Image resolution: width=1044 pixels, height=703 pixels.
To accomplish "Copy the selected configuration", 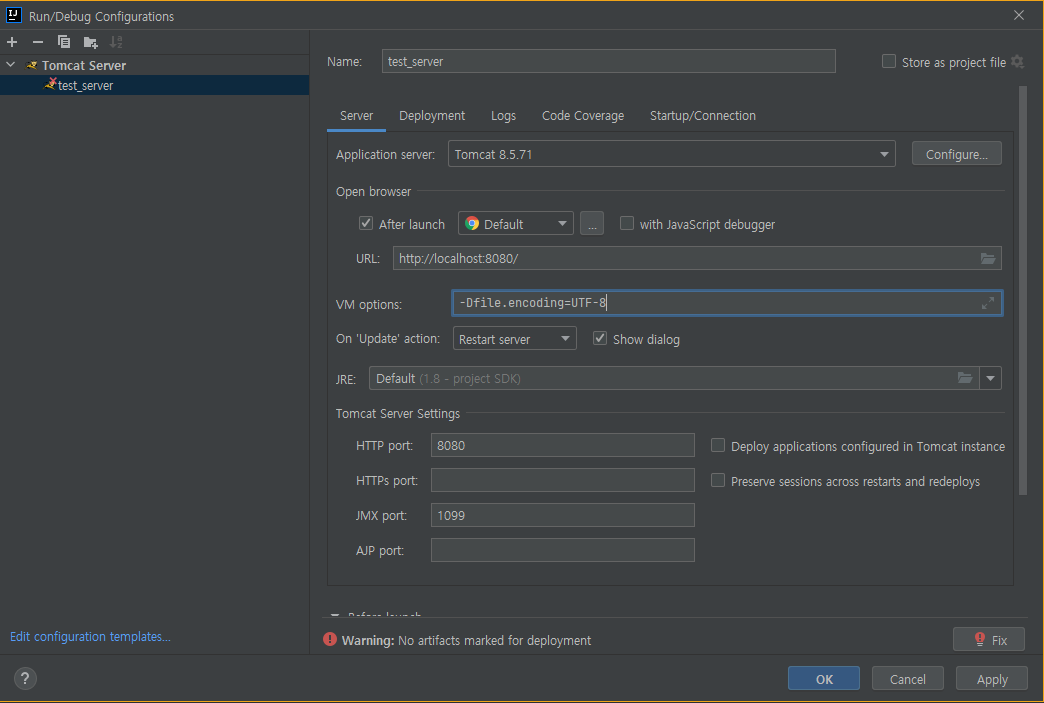I will [x=64, y=42].
